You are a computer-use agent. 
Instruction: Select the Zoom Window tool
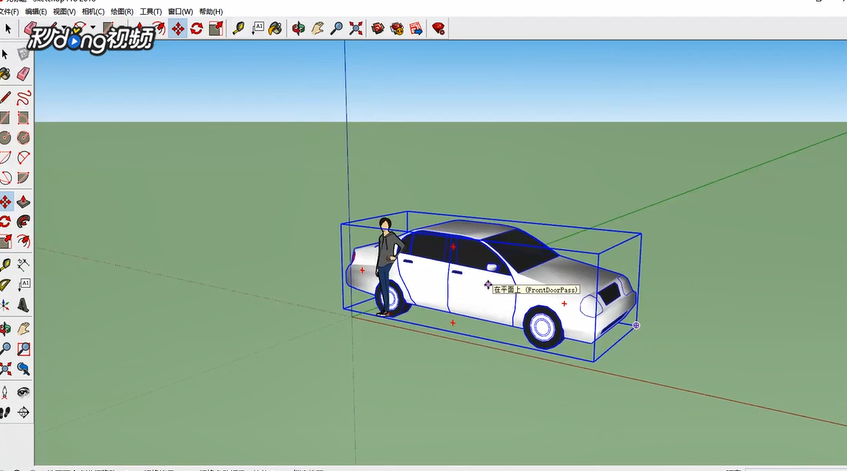tap(23, 348)
